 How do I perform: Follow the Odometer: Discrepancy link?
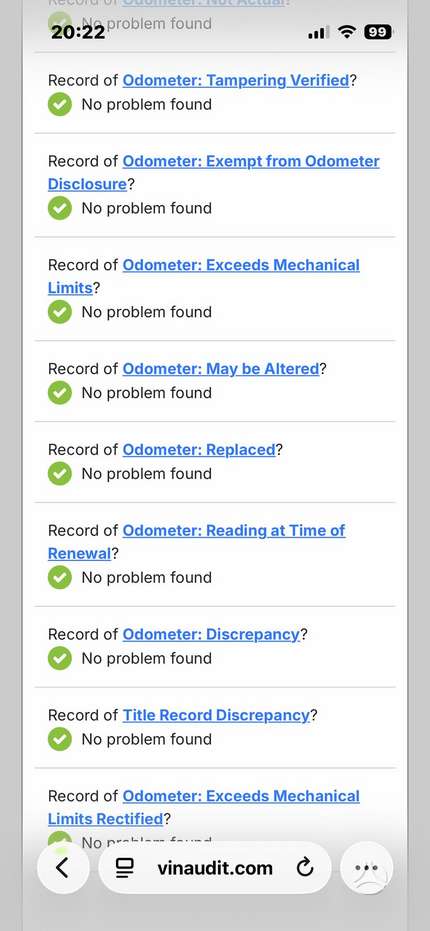pos(211,634)
